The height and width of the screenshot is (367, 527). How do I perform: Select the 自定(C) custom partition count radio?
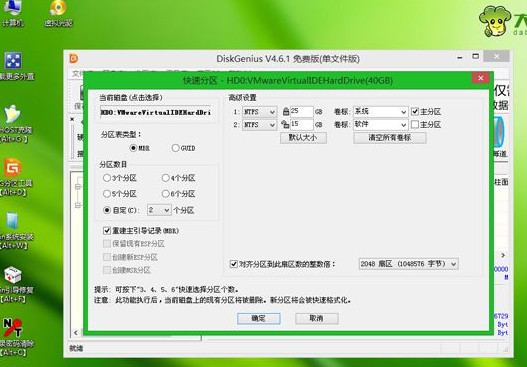pyautogui.click(x=107, y=210)
